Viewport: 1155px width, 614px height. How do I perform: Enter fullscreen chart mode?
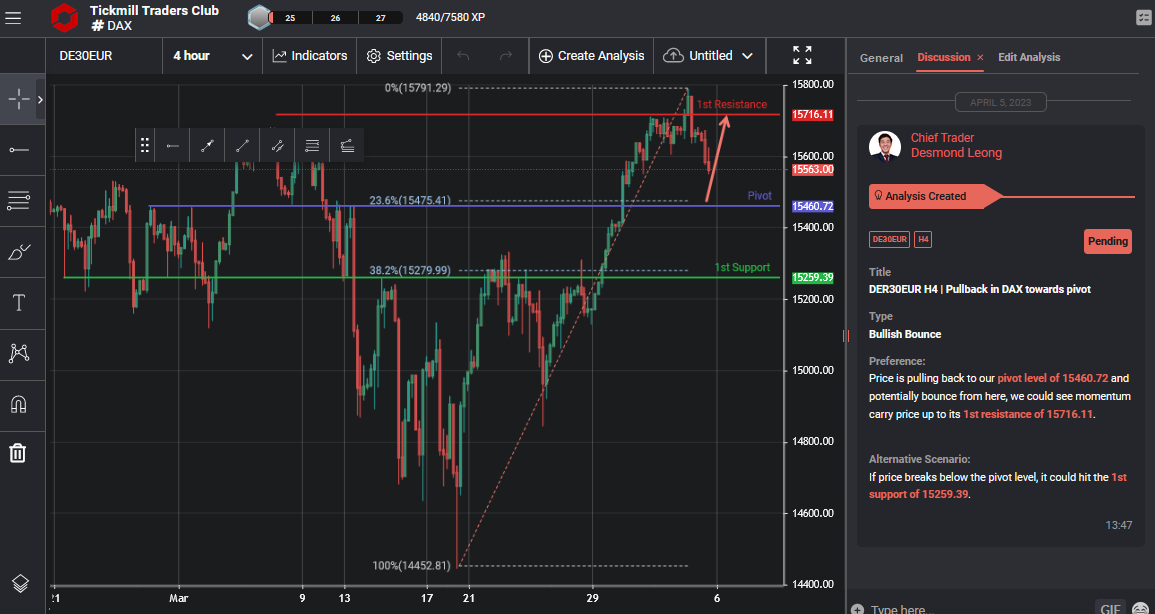[802, 55]
